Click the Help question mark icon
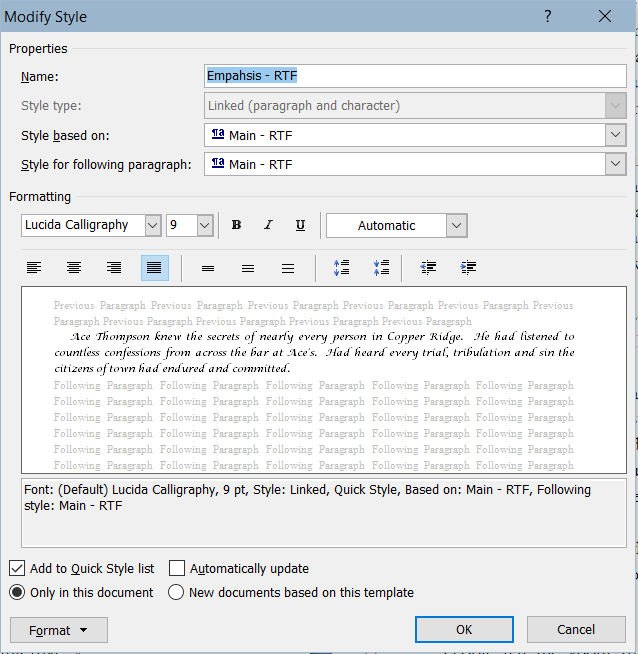Screen dimensions: 638x654 tap(548, 16)
